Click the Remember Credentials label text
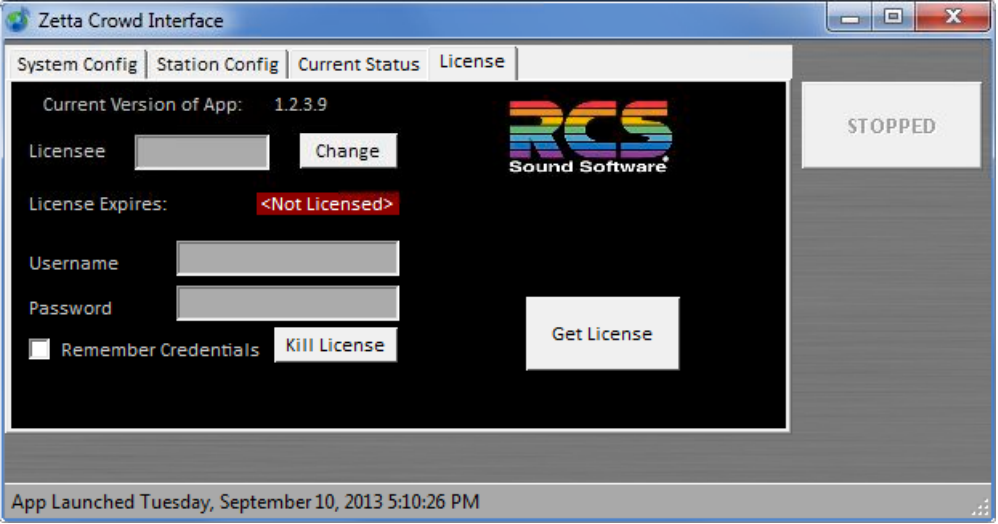The width and height of the screenshot is (998, 524). (160, 350)
